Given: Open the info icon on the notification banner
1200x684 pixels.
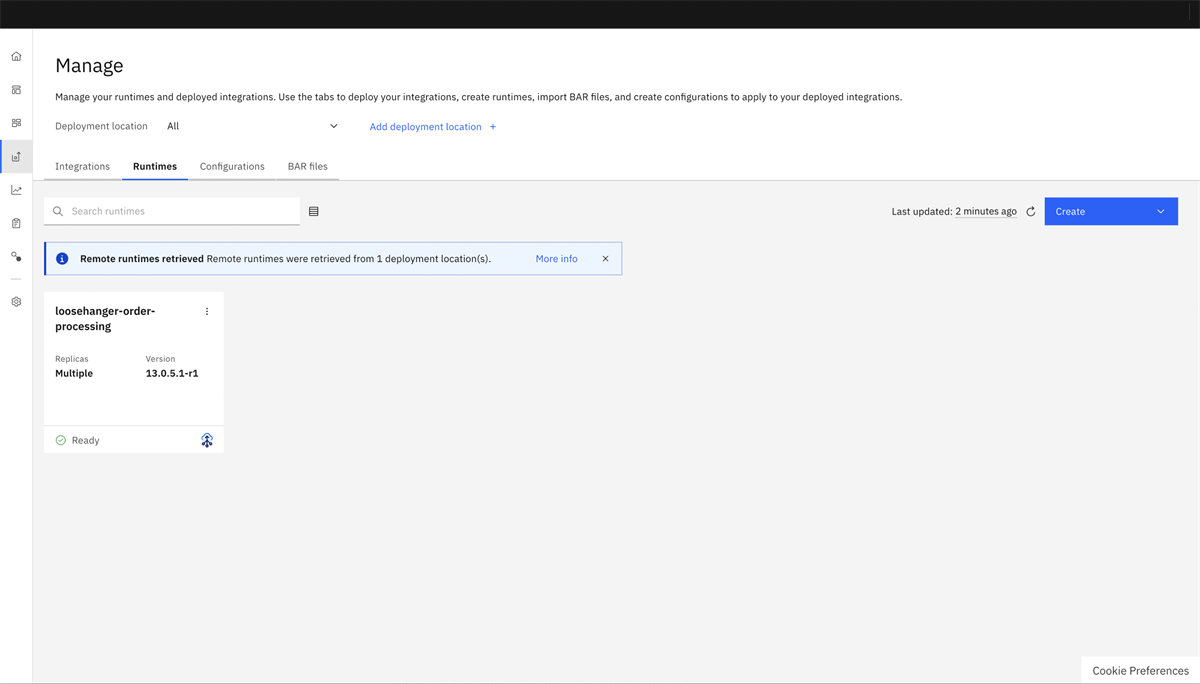Looking at the screenshot, I should tap(61, 258).
